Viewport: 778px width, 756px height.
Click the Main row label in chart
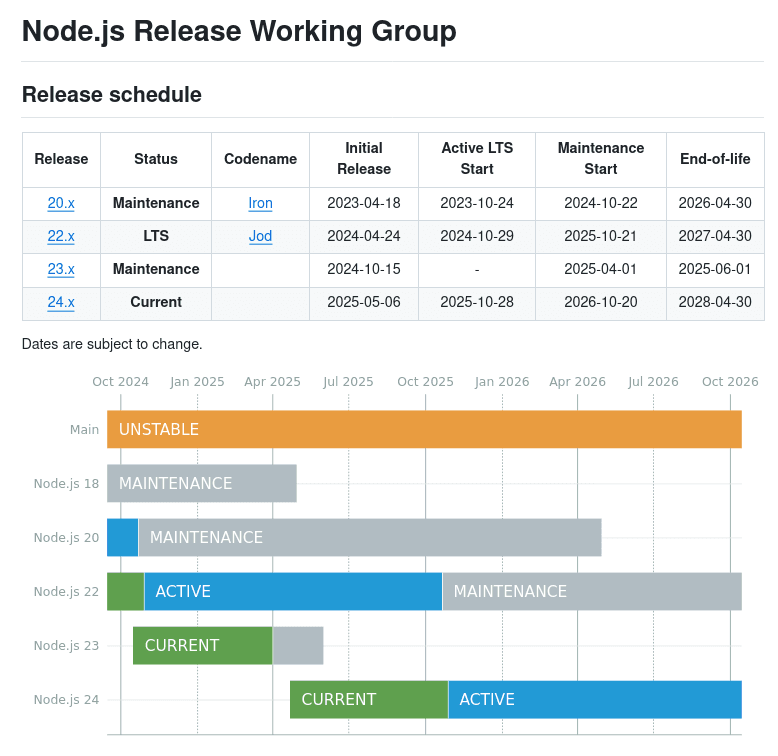pos(84,430)
